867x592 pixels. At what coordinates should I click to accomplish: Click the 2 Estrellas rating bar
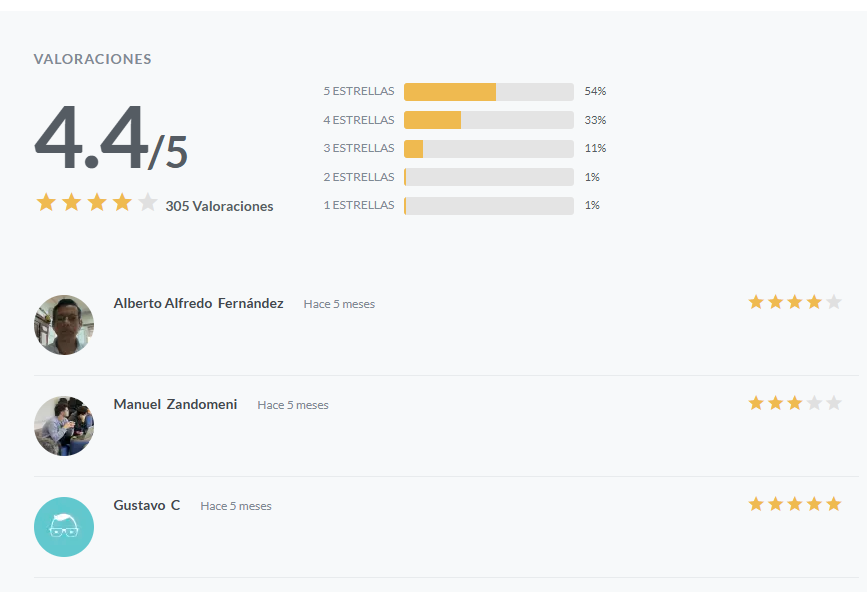(489, 177)
